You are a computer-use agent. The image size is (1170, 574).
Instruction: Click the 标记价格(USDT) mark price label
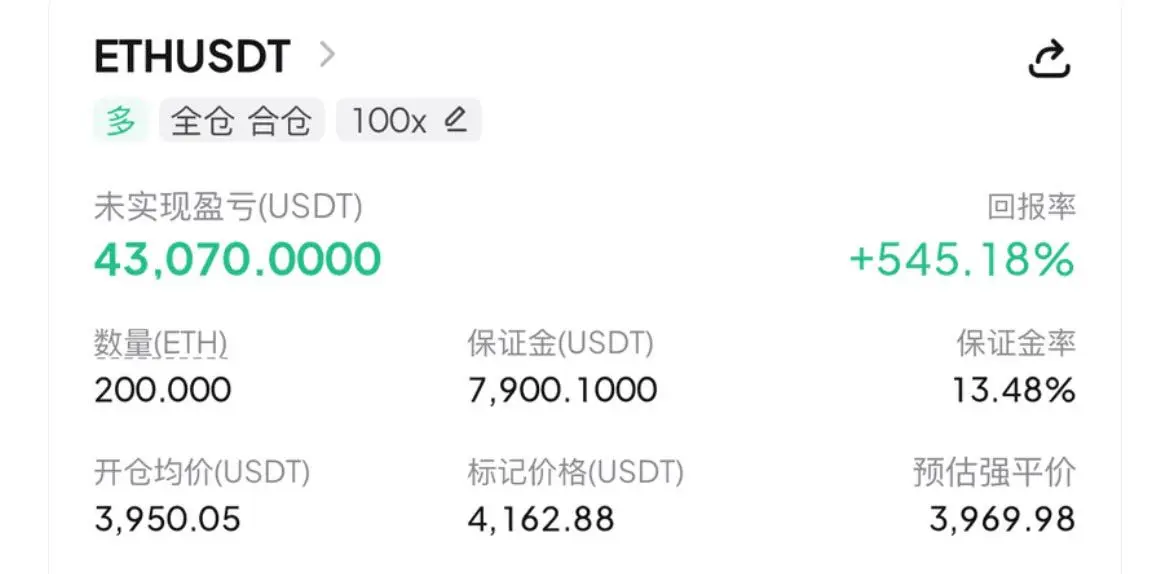pyautogui.click(x=575, y=472)
